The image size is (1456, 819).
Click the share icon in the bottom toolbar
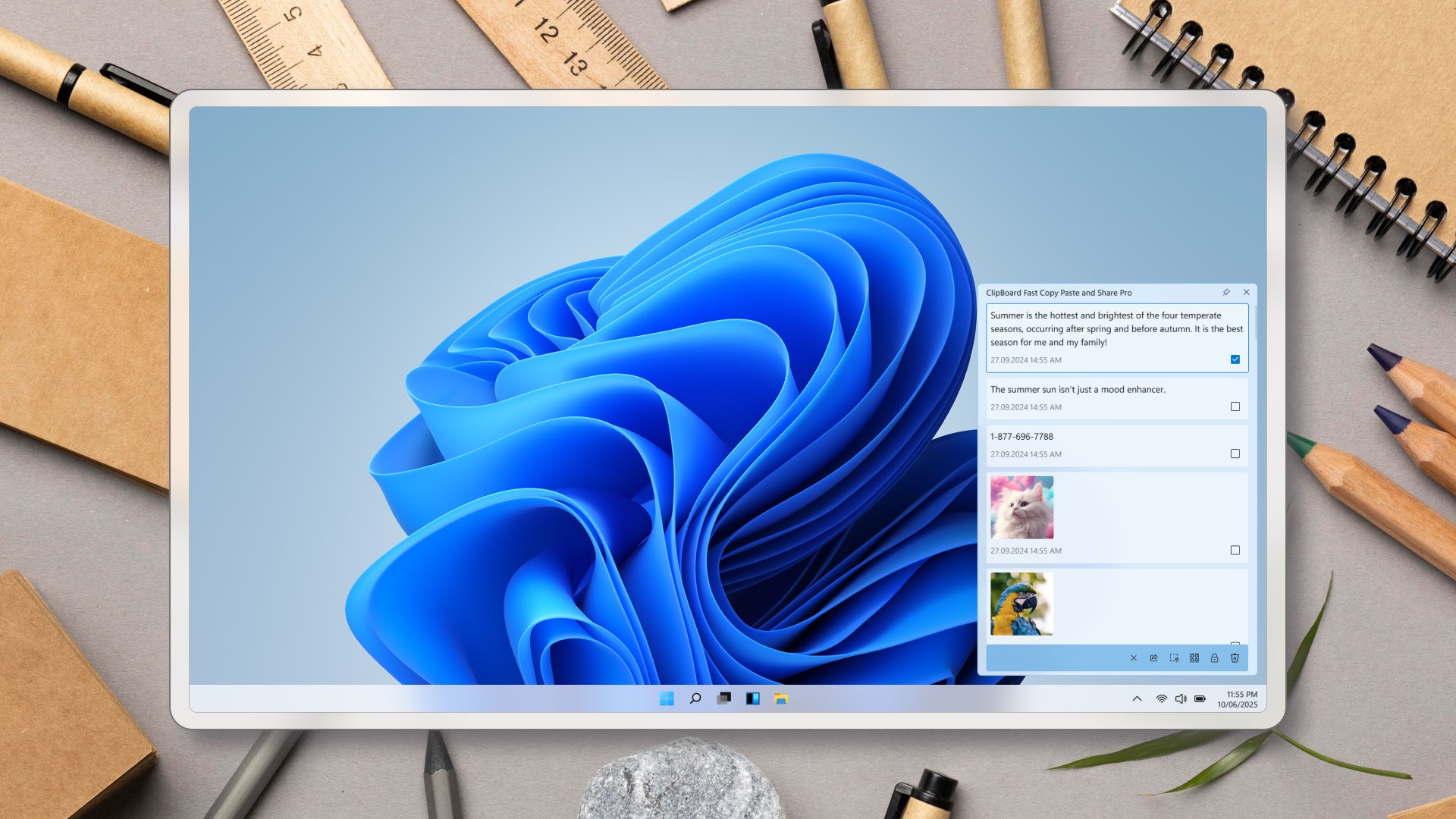coord(1153,658)
